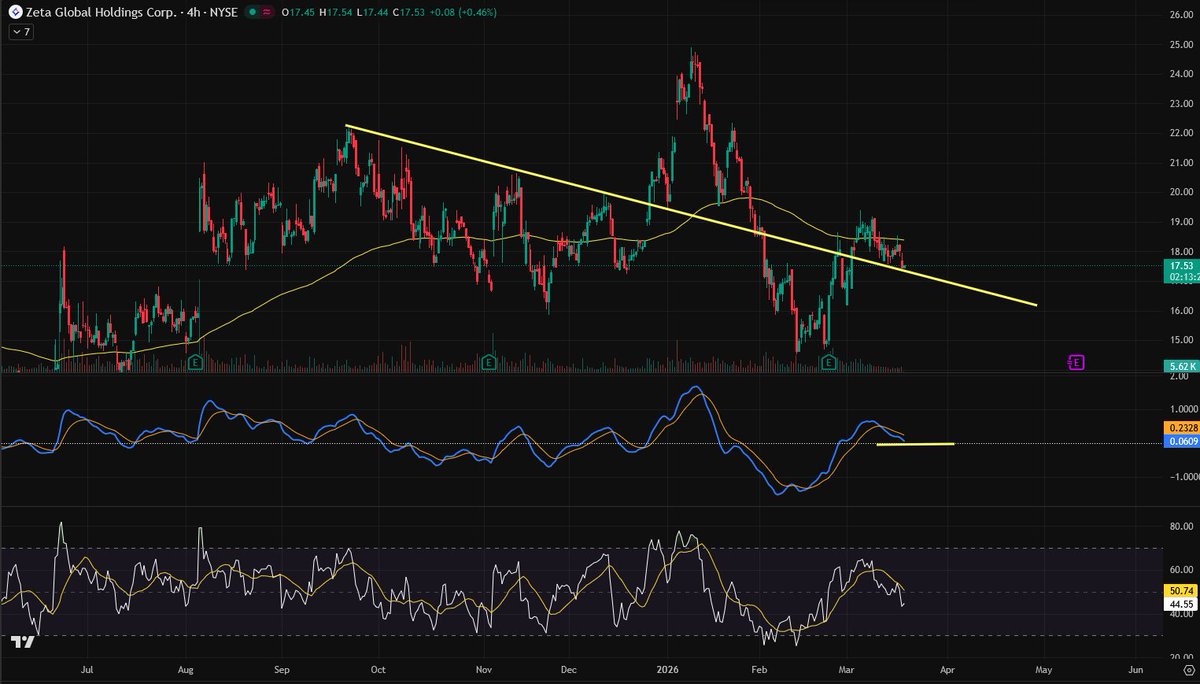Click the 26.00 price axis tick

(x=1180, y=15)
